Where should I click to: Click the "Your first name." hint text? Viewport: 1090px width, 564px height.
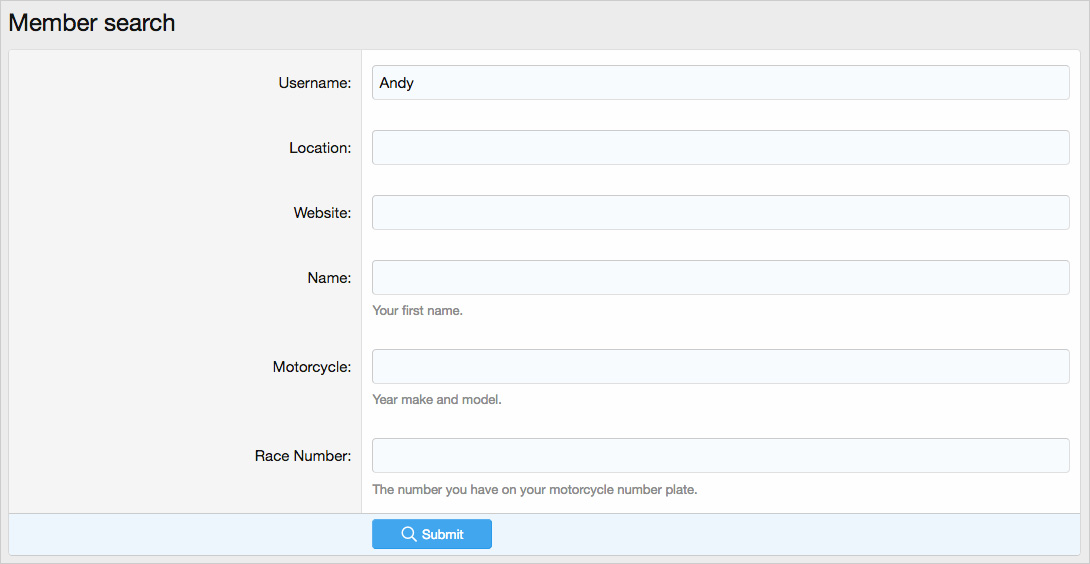tap(417, 311)
